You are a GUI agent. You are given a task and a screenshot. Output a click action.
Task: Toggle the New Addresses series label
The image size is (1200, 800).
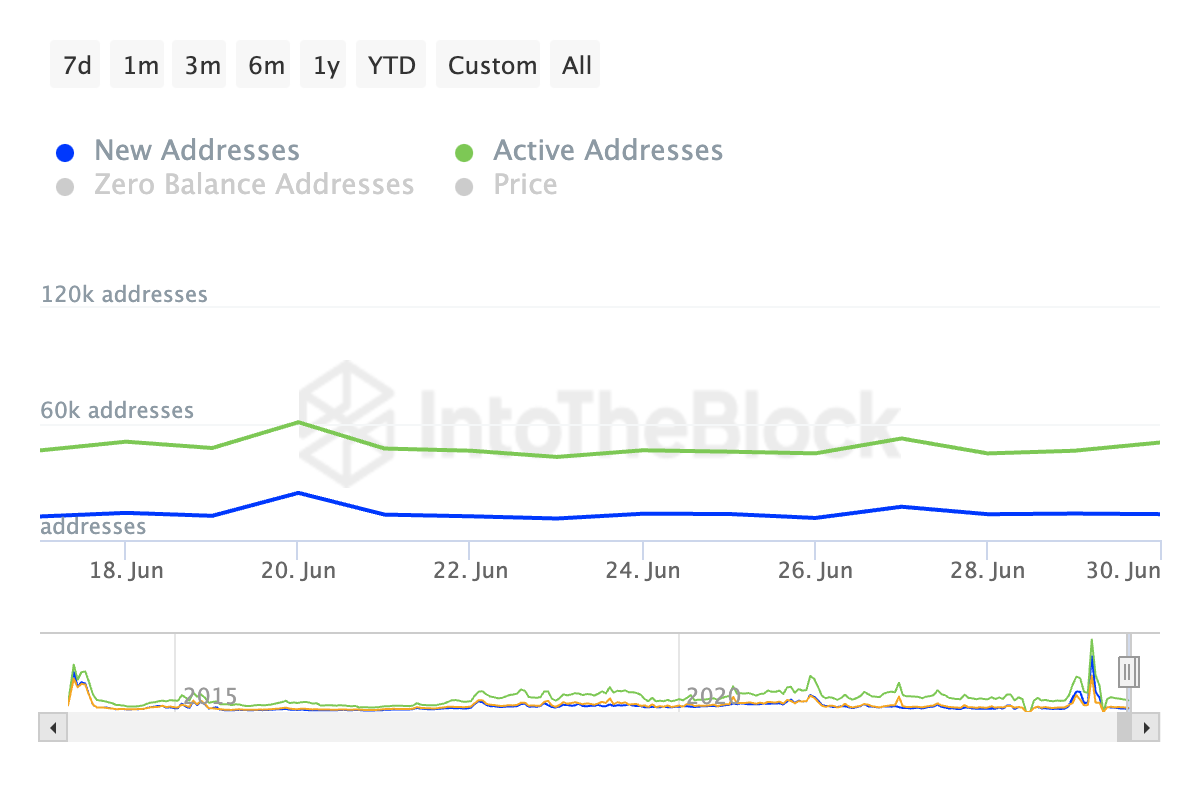[x=197, y=151]
